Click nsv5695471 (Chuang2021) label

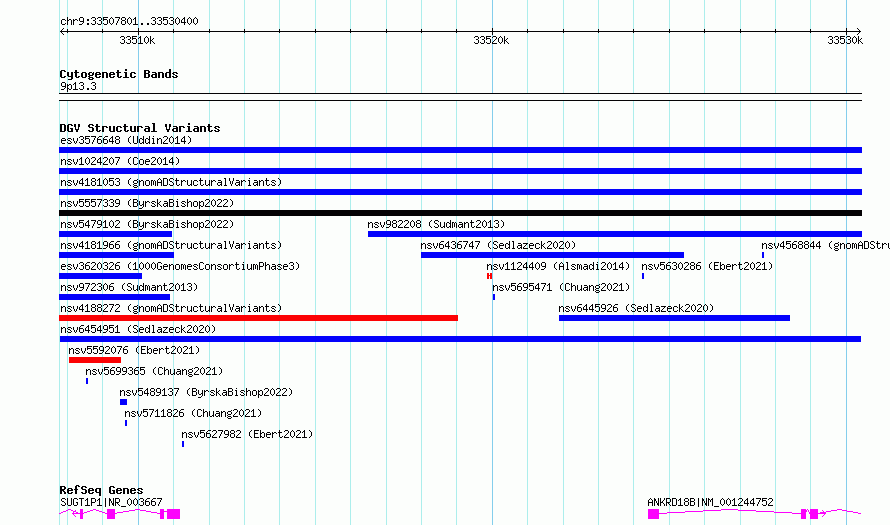click(x=561, y=287)
